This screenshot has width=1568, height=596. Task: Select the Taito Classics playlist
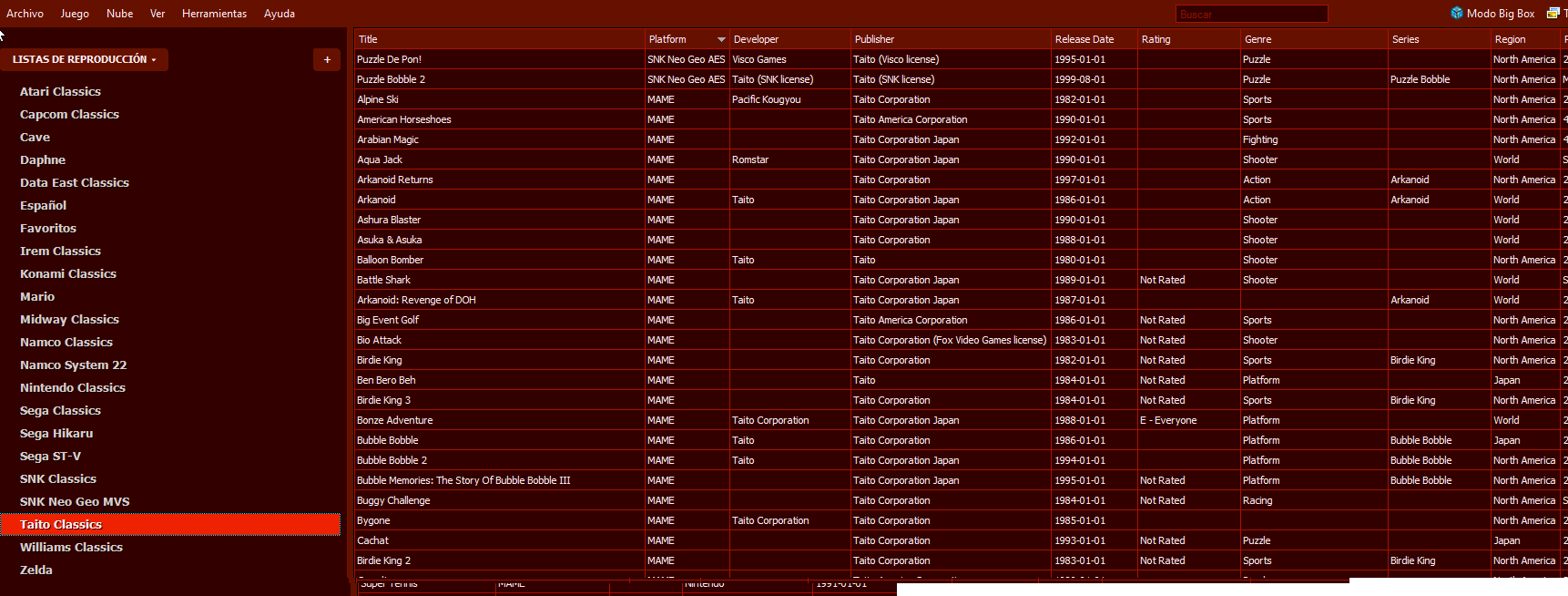(170, 524)
